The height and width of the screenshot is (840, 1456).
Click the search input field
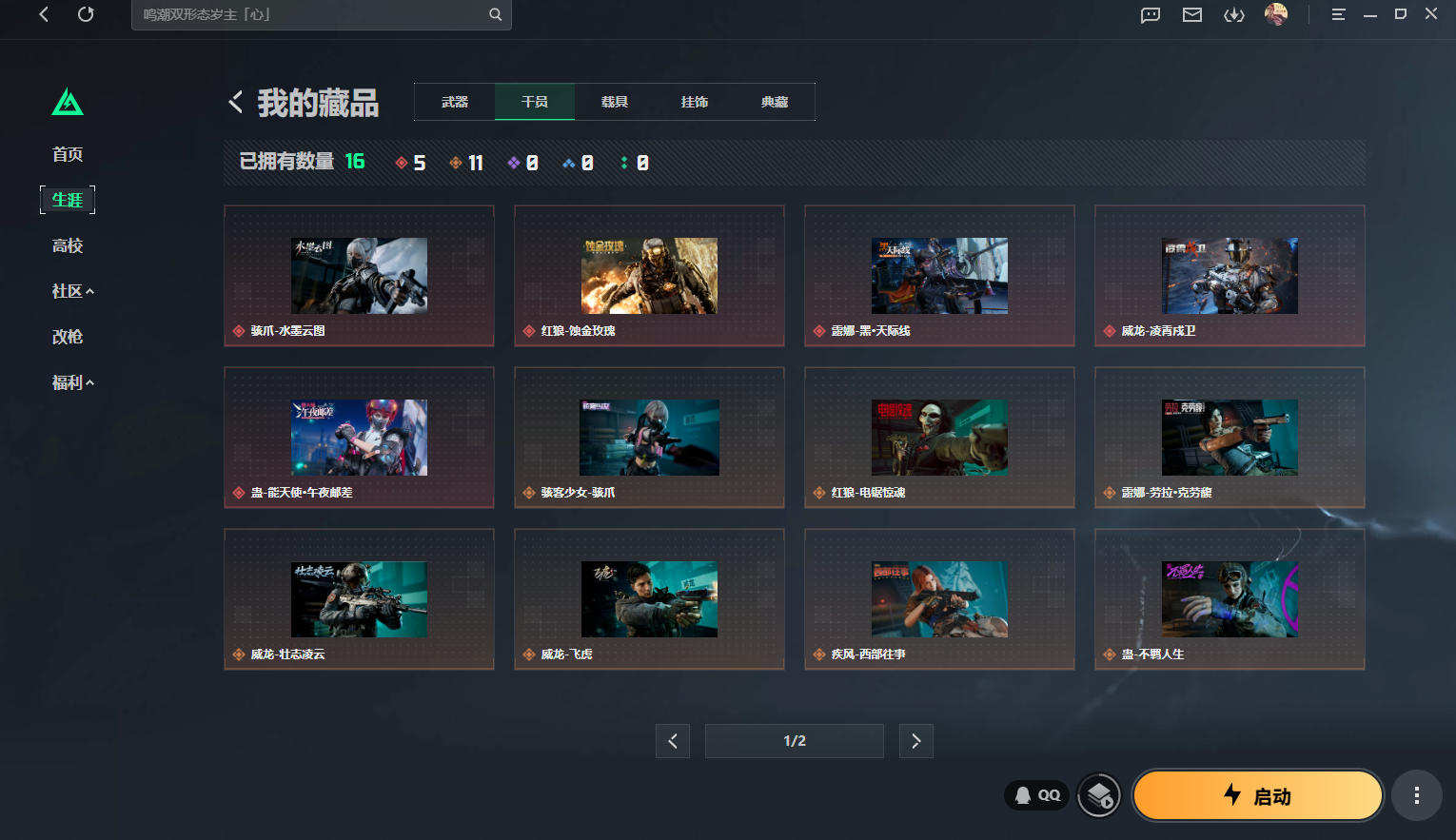coord(322,14)
